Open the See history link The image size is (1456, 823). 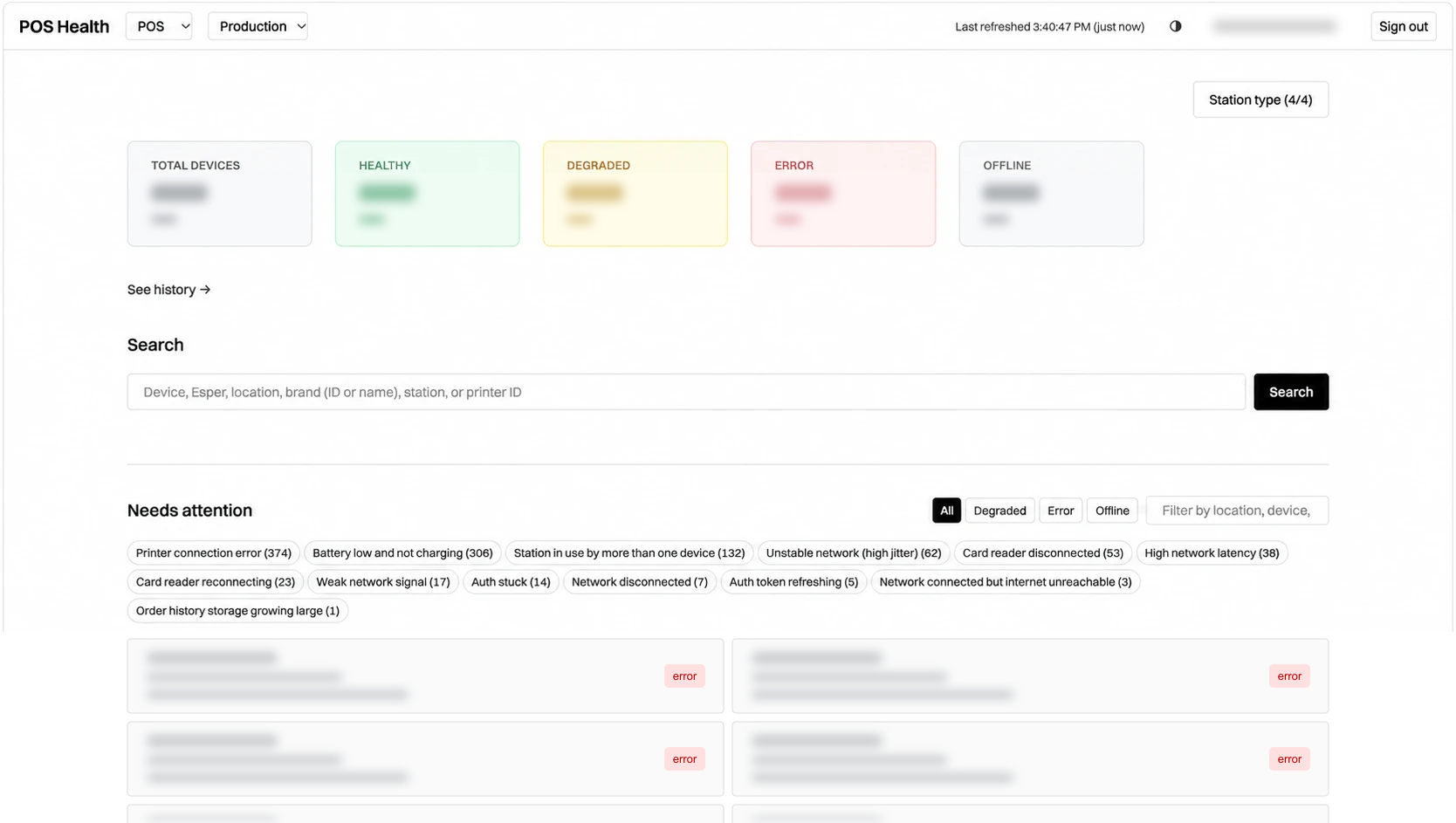168,290
